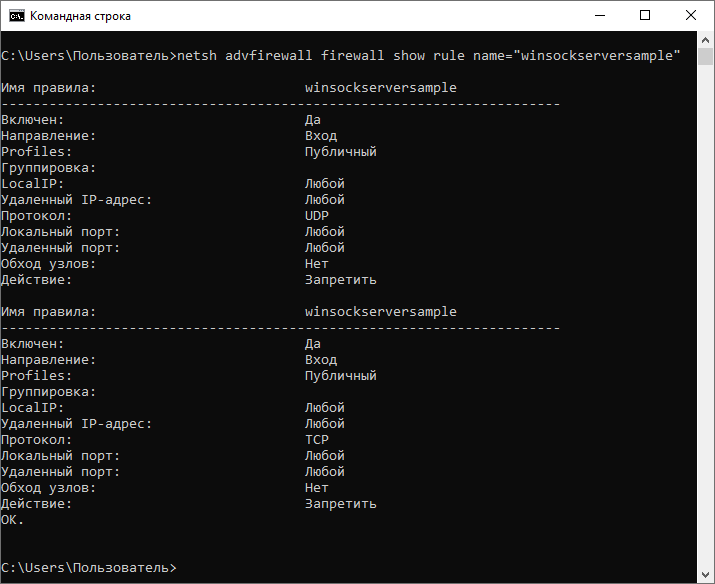Click the first rule's Имя правила label
This screenshot has height=584, width=715.
(x=48, y=88)
